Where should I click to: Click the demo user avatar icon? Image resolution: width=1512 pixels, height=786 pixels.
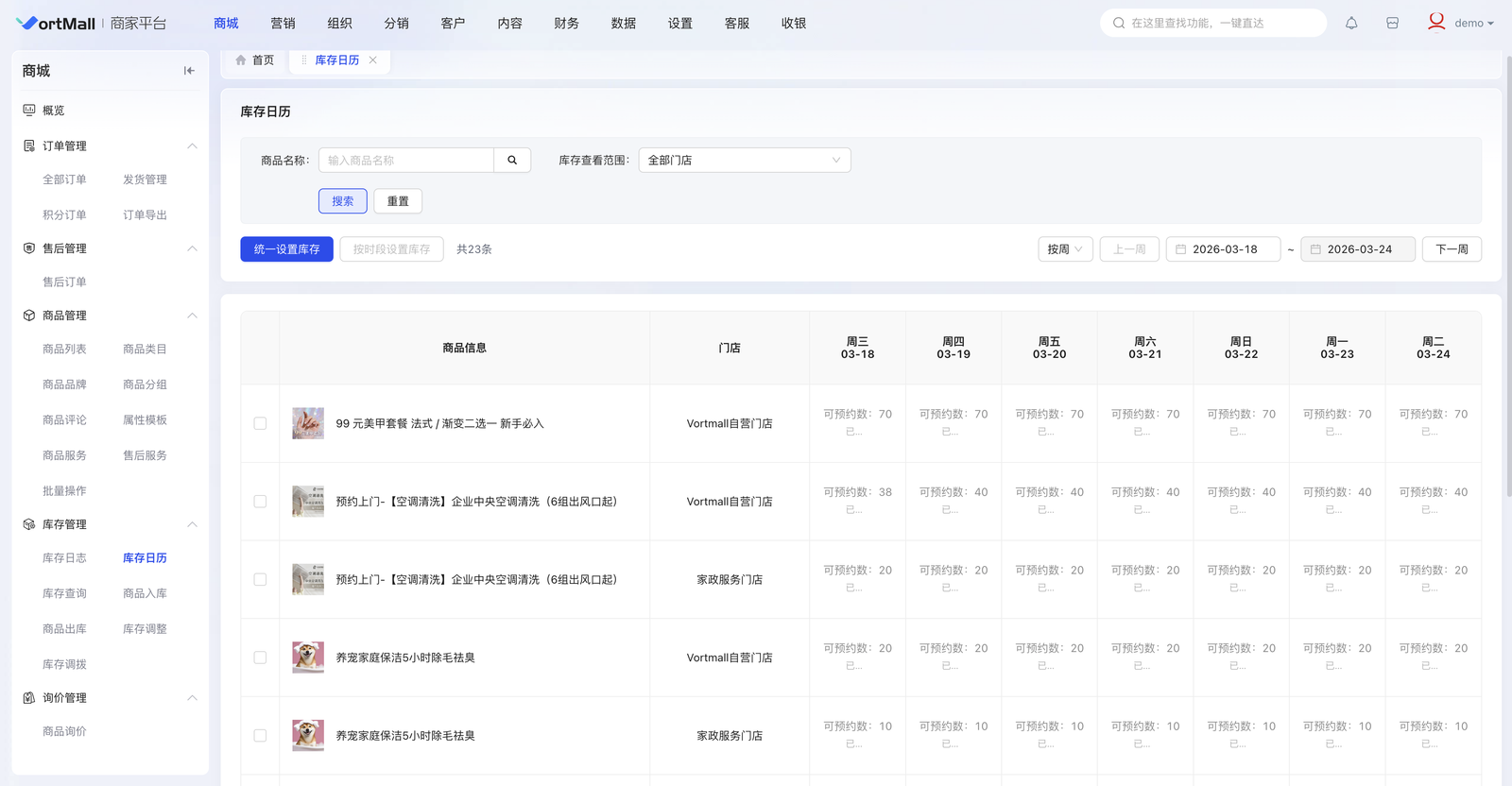1436,22
